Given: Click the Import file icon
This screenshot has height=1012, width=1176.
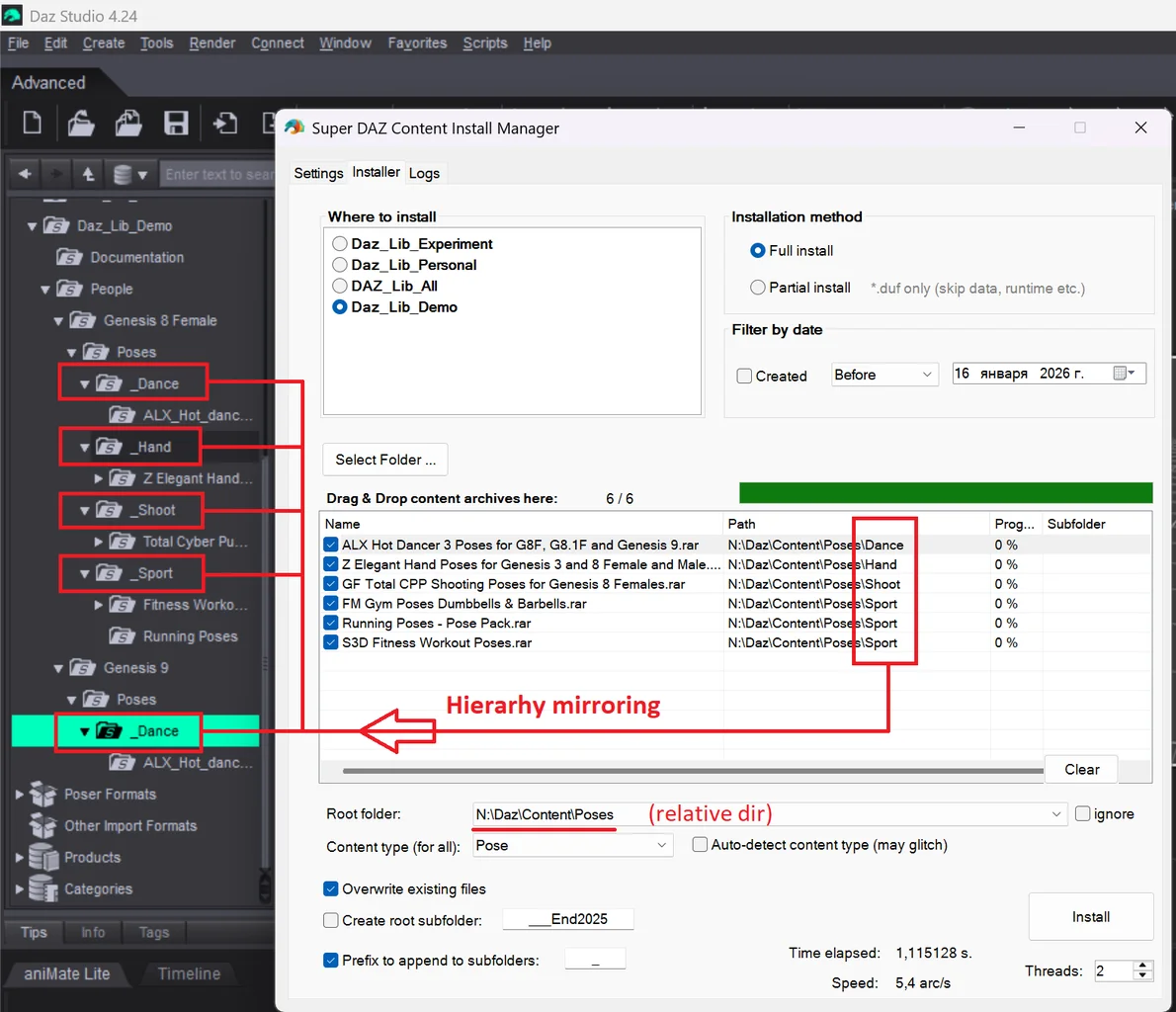Looking at the screenshot, I should click(225, 123).
